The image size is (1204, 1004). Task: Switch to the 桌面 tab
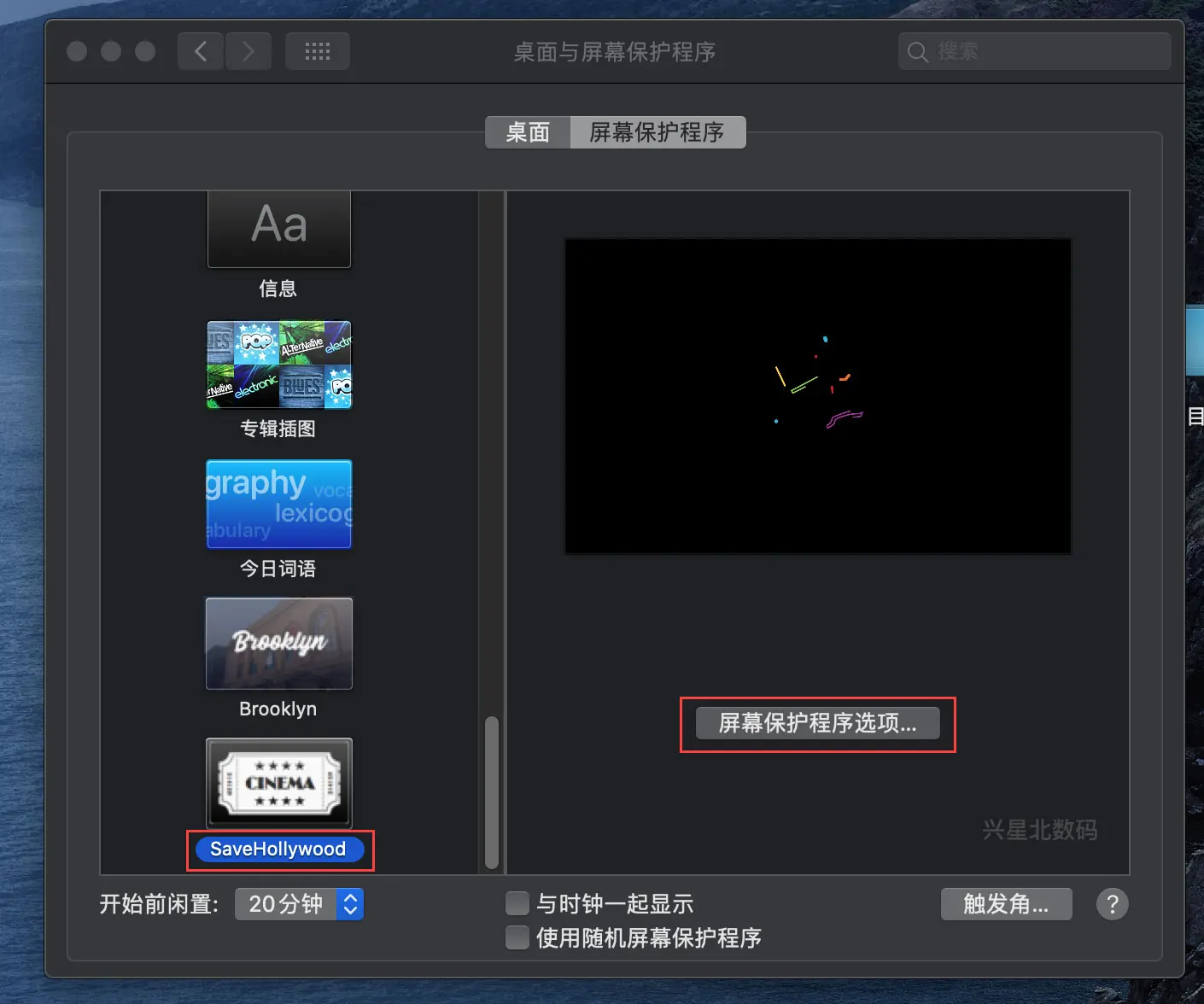528,132
